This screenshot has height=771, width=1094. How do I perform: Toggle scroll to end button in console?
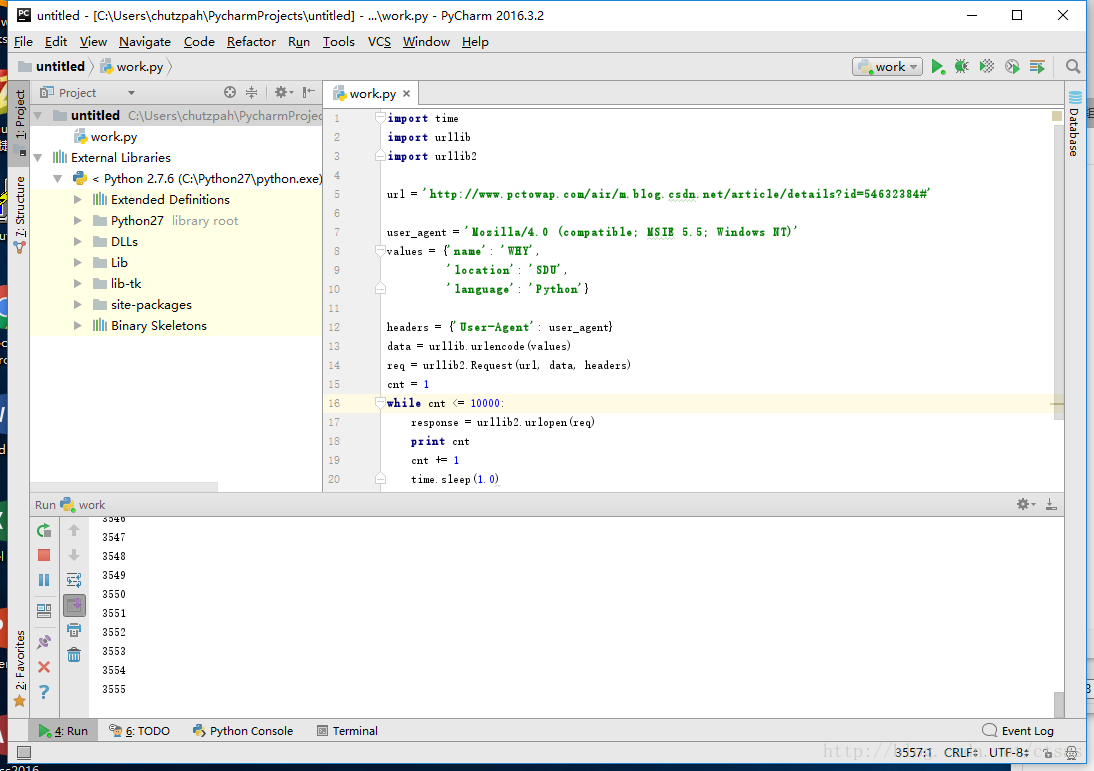coord(74,605)
